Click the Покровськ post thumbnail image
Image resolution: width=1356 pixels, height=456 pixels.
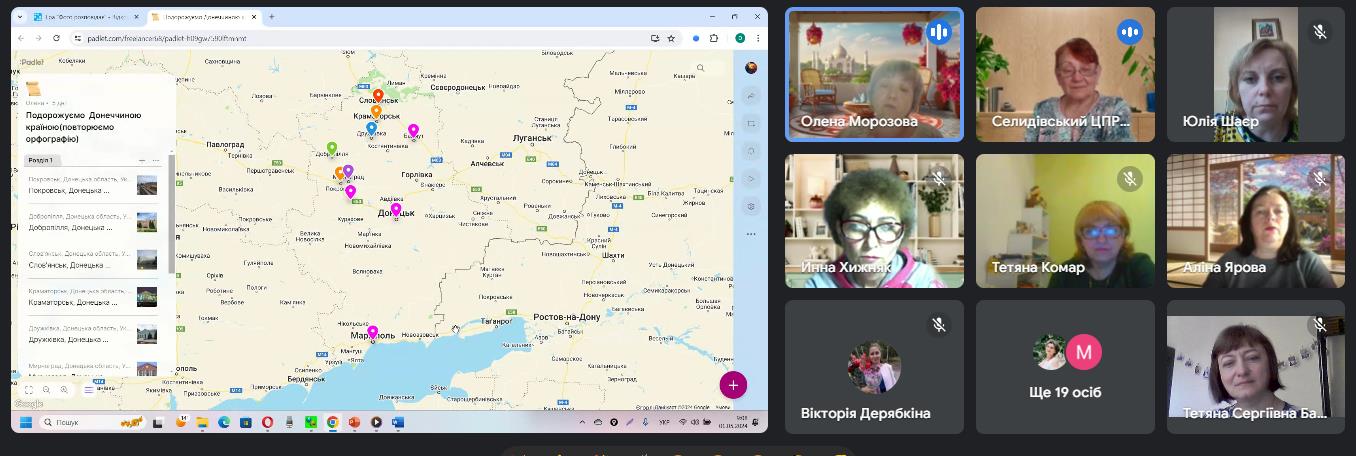(147, 185)
